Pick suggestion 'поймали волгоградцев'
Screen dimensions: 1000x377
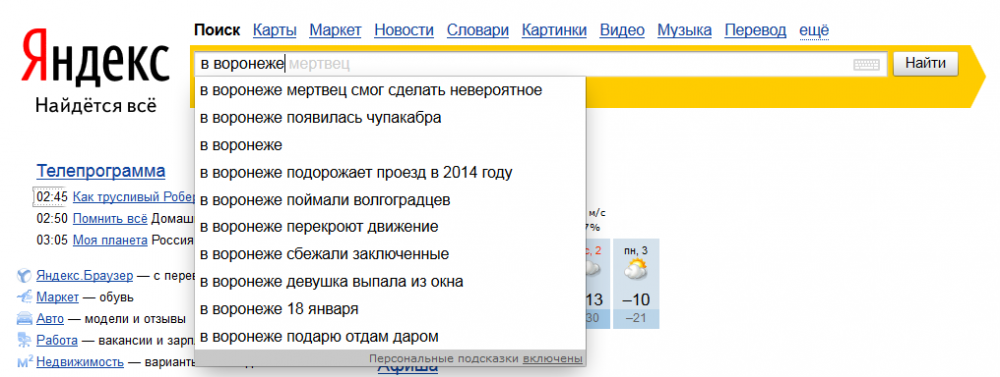pos(390,200)
